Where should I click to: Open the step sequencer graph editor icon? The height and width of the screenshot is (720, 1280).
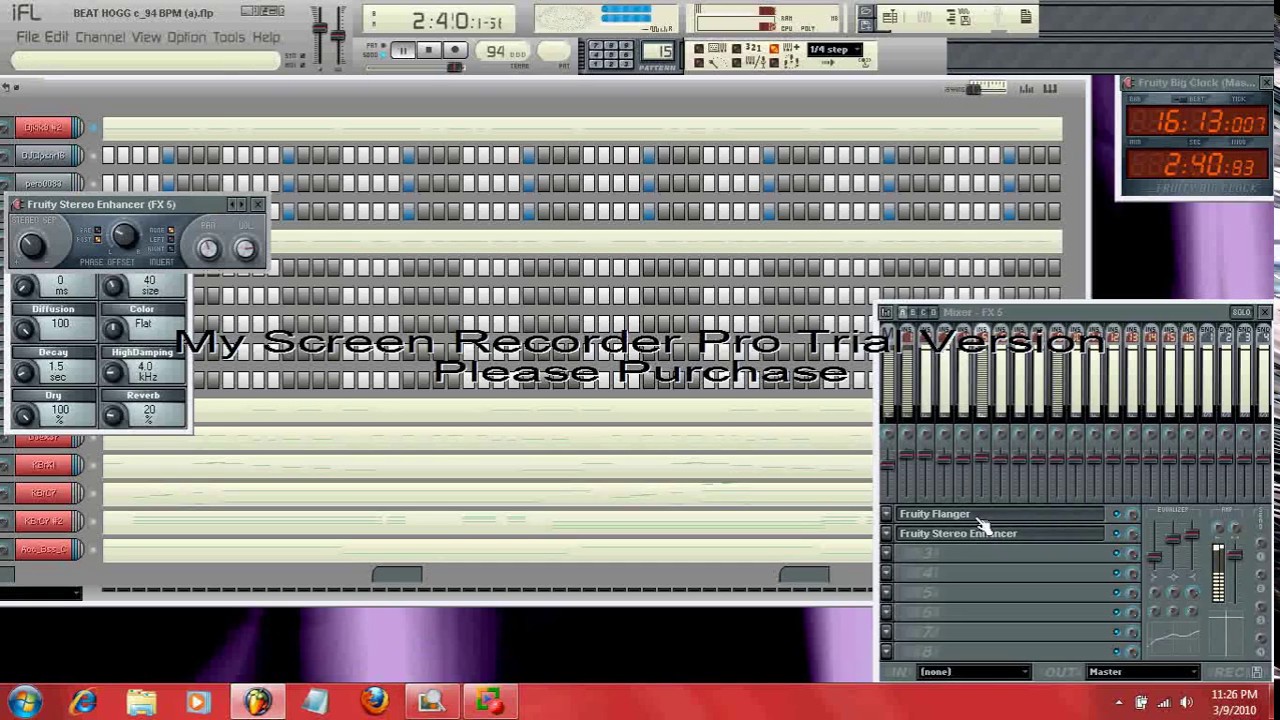click(x=1026, y=89)
